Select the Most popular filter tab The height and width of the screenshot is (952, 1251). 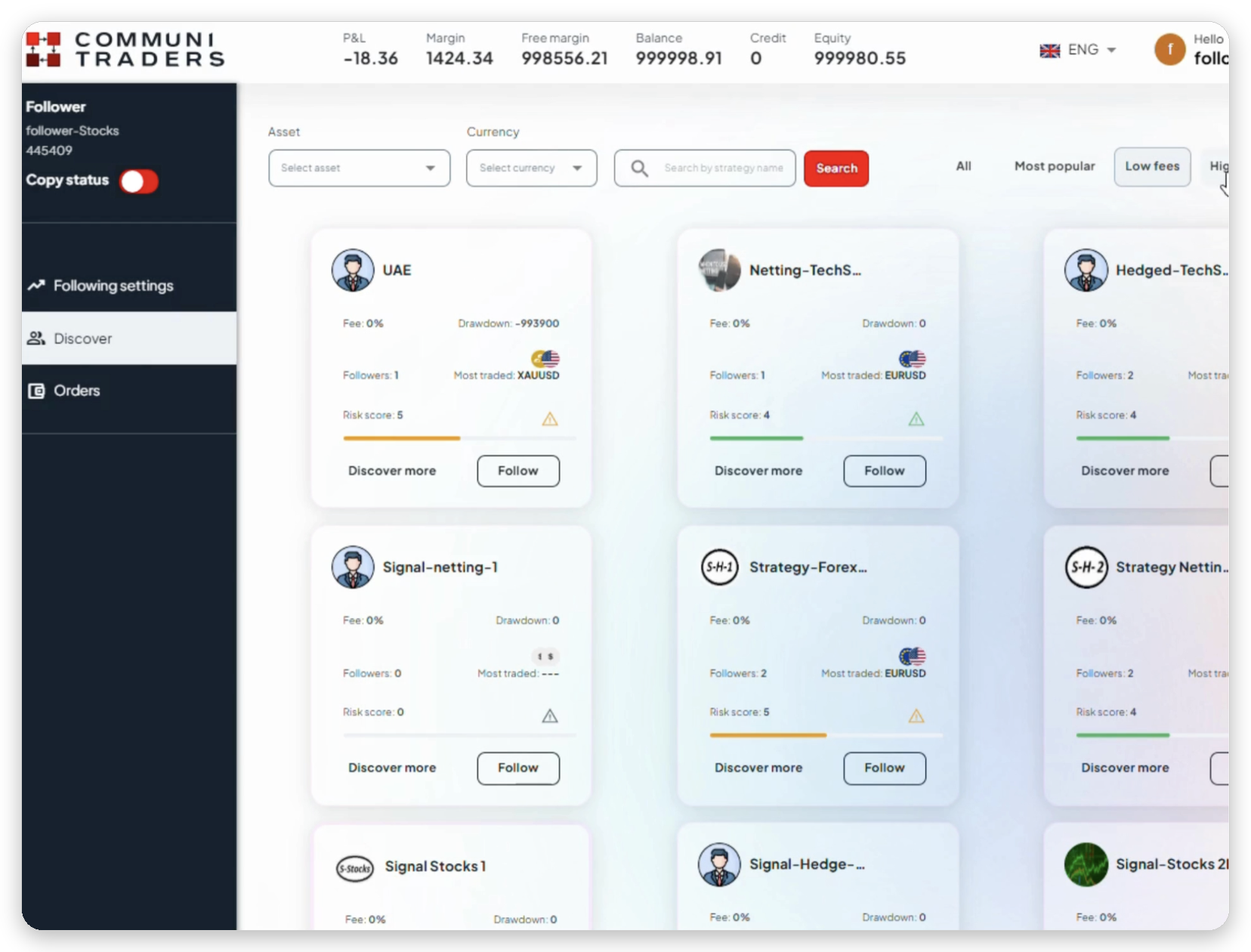pyautogui.click(x=1055, y=166)
